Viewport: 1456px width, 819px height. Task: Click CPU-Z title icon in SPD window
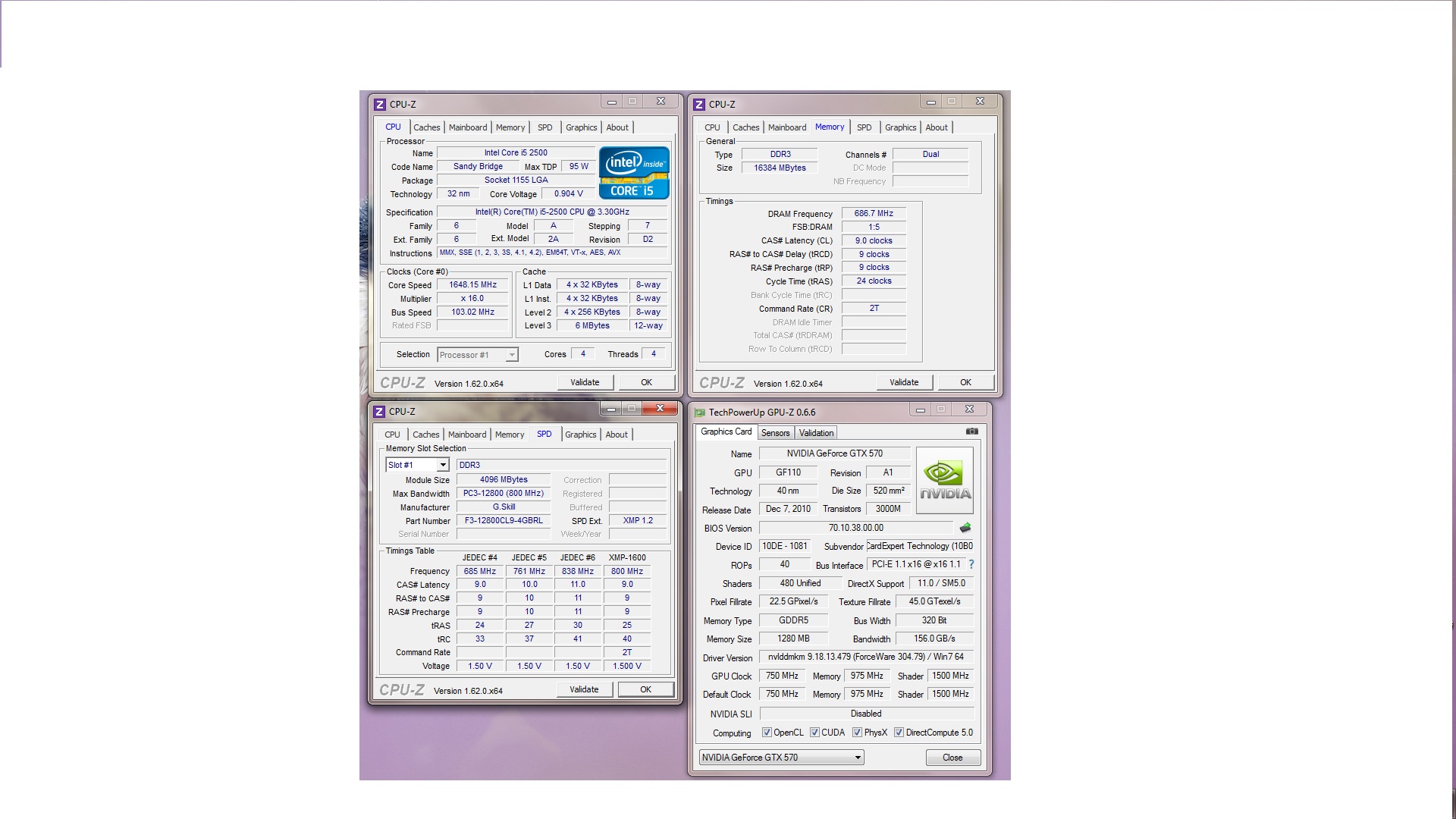379,412
